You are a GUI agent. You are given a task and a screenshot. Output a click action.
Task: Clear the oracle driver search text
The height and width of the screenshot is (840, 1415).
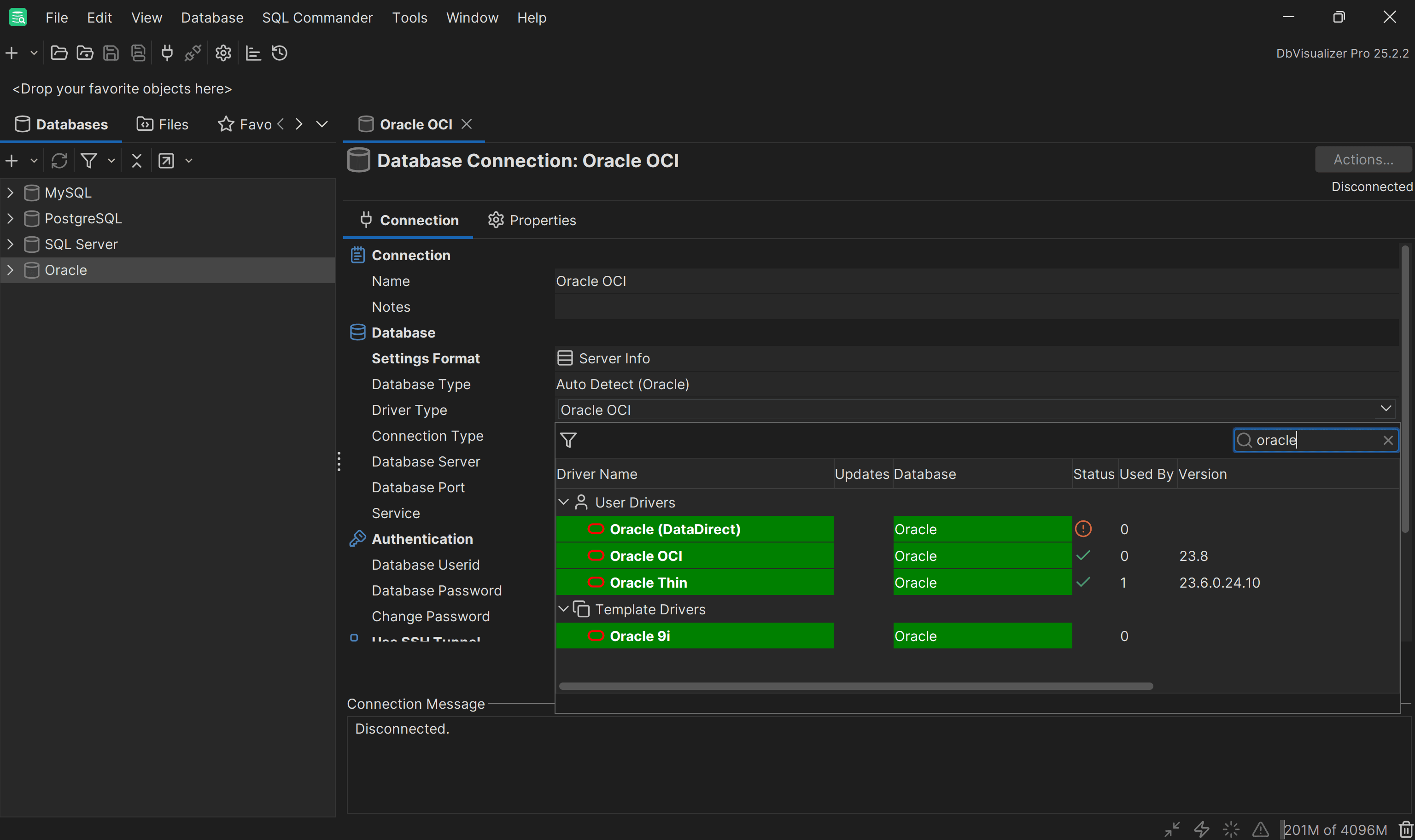[x=1388, y=440]
